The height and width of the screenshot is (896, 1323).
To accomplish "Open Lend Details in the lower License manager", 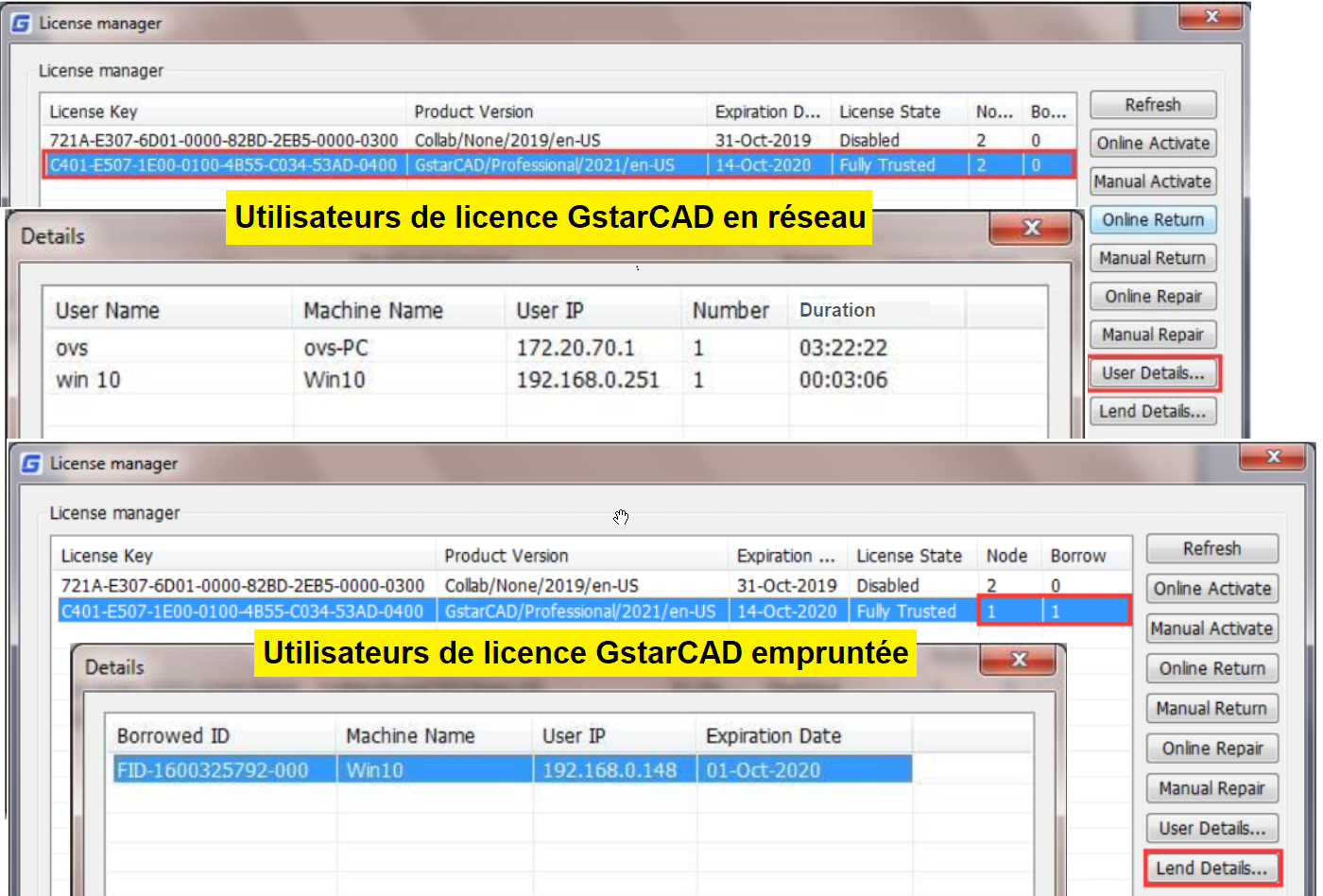I will point(1212,868).
